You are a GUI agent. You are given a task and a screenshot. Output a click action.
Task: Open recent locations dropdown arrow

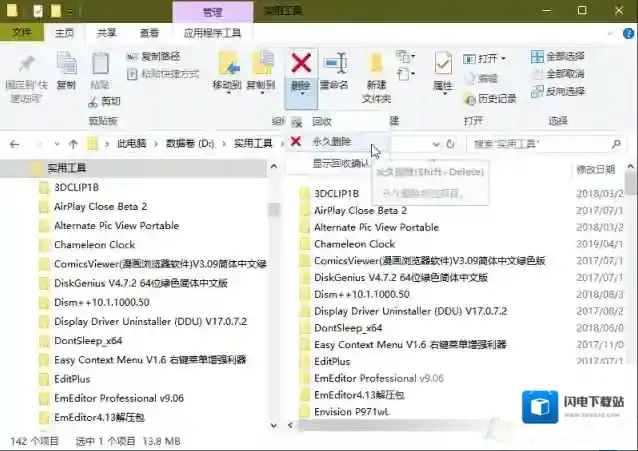tap(57, 144)
